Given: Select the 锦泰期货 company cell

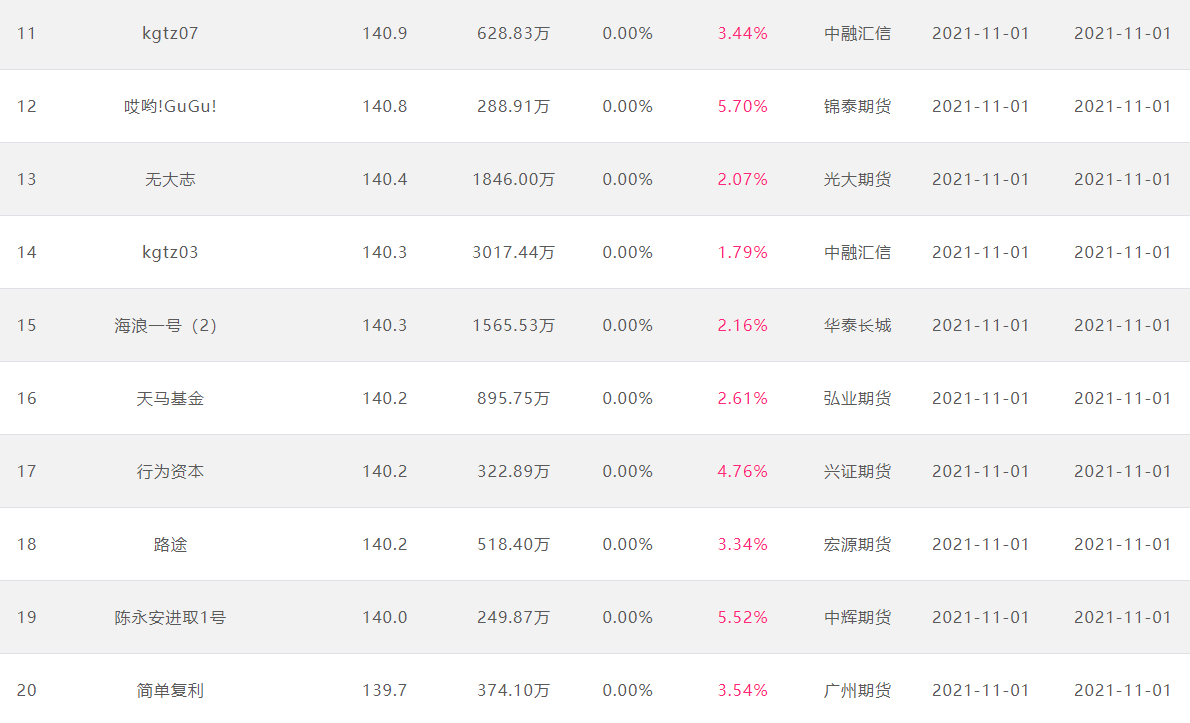Looking at the screenshot, I should [858, 106].
